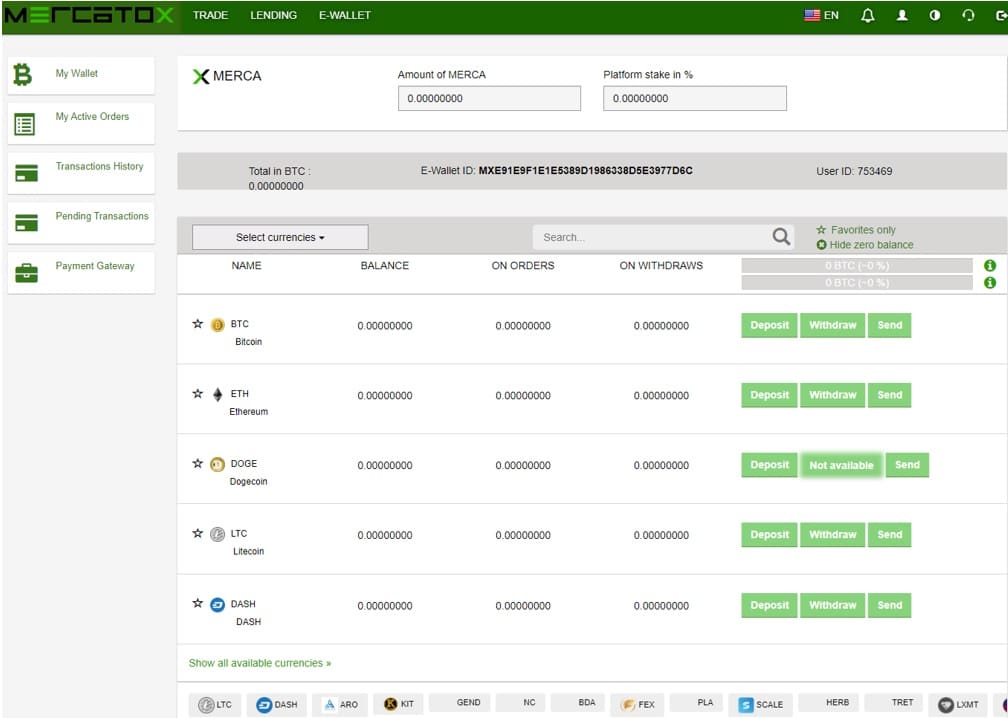This screenshot has width=1008, height=718.
Task: Go to Payment Gateway
Action: pos(81,273)
